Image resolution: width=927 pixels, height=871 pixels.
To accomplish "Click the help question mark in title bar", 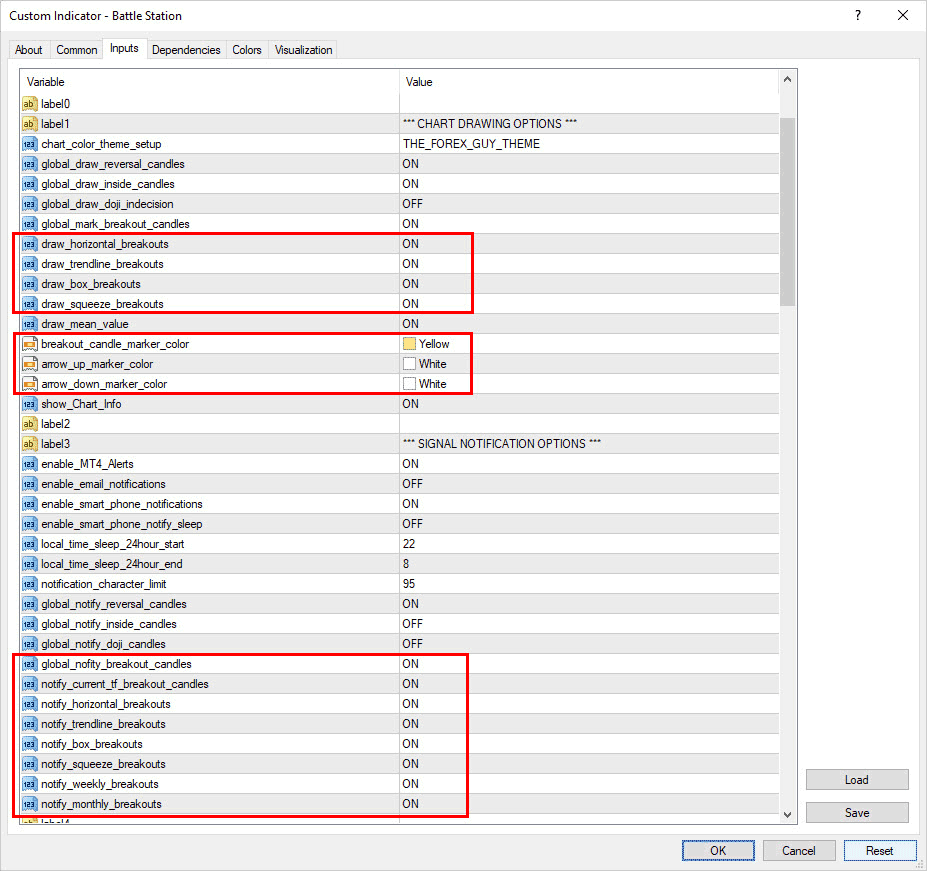I will (x=858, y=16).
